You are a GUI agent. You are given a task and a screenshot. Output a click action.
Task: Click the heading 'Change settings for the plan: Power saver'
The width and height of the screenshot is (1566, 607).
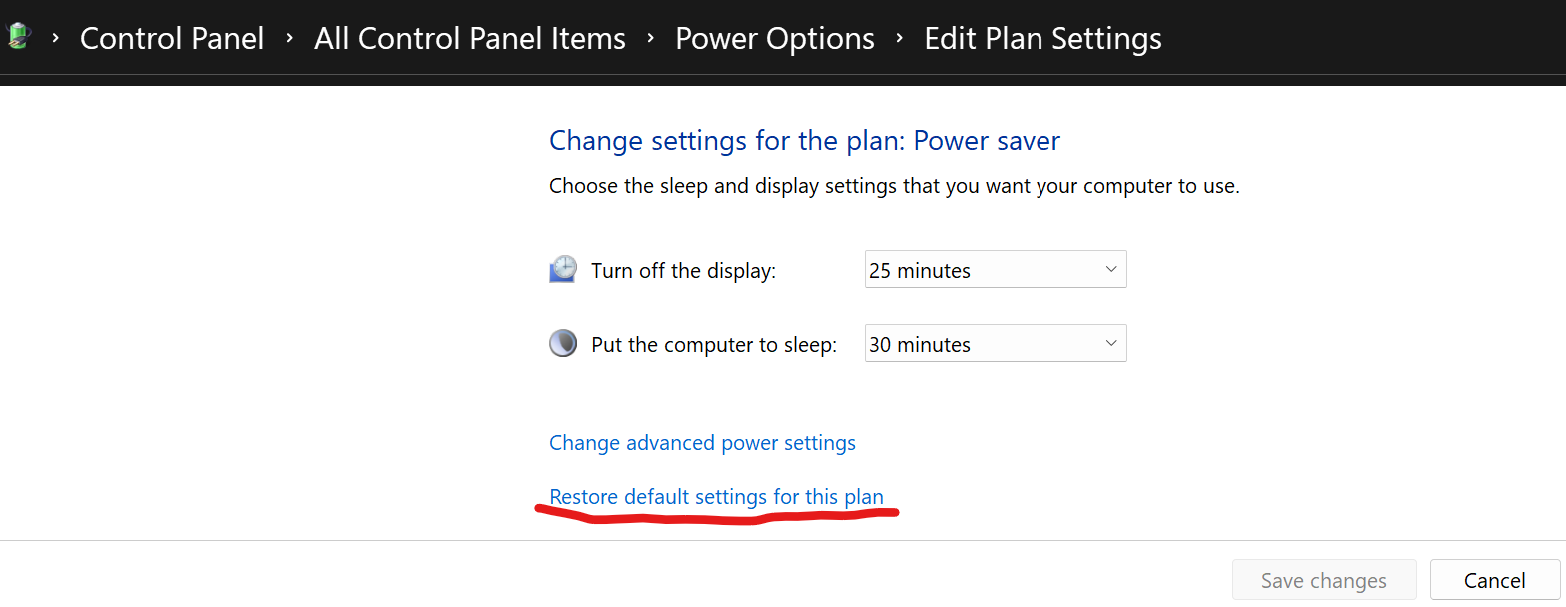click(x=803, y=140)
